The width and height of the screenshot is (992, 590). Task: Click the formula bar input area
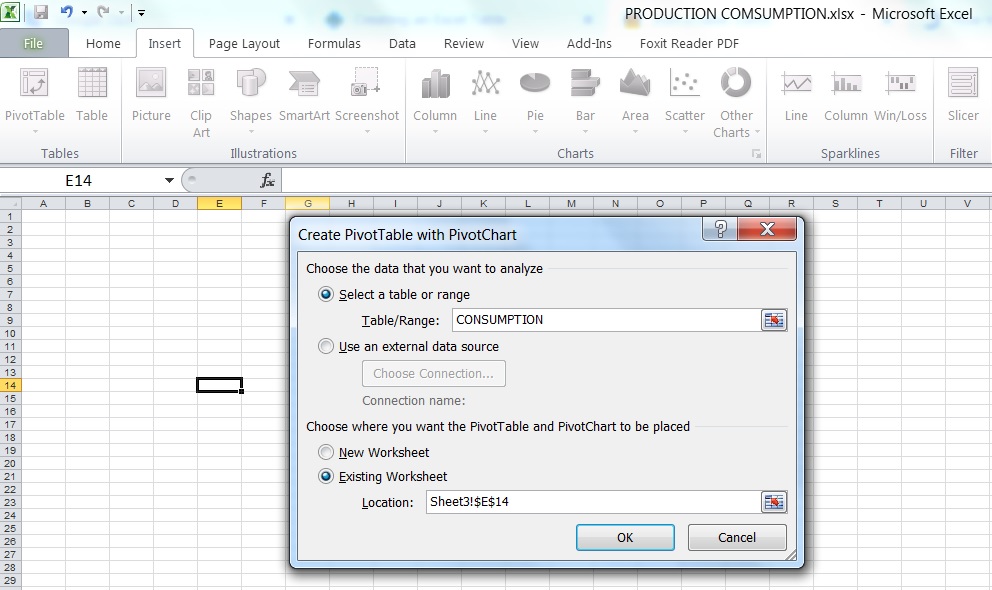(x=636, y=181)
